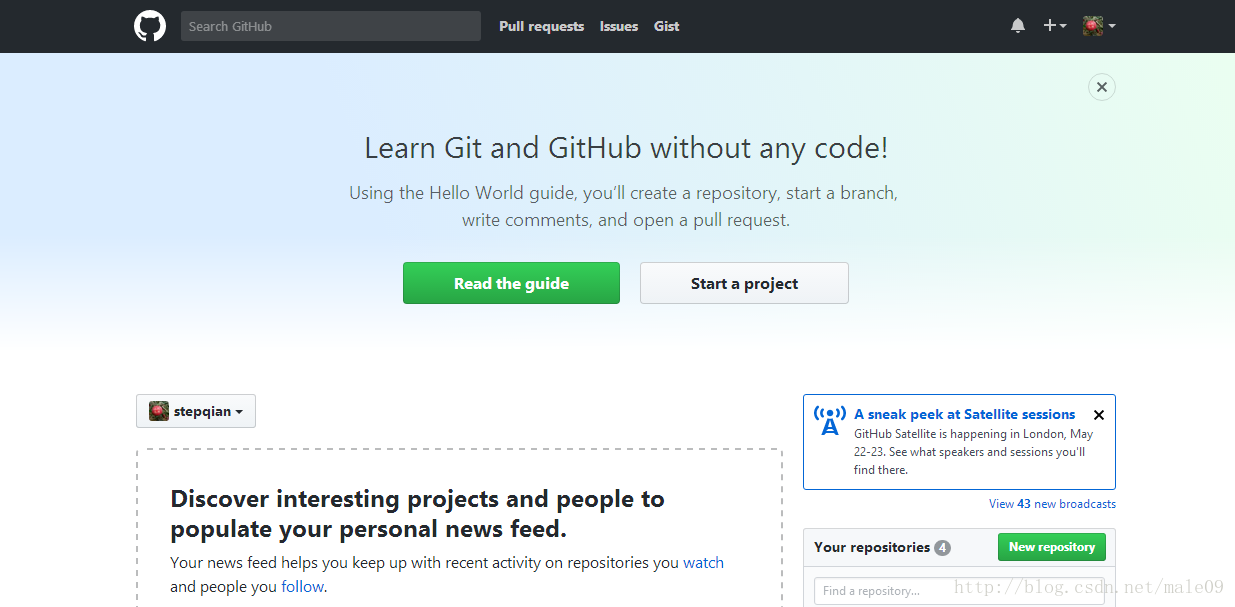Expand the stepqian account switcher
The width and height of the screenshot is (1235, 607).
coord(196,411)
